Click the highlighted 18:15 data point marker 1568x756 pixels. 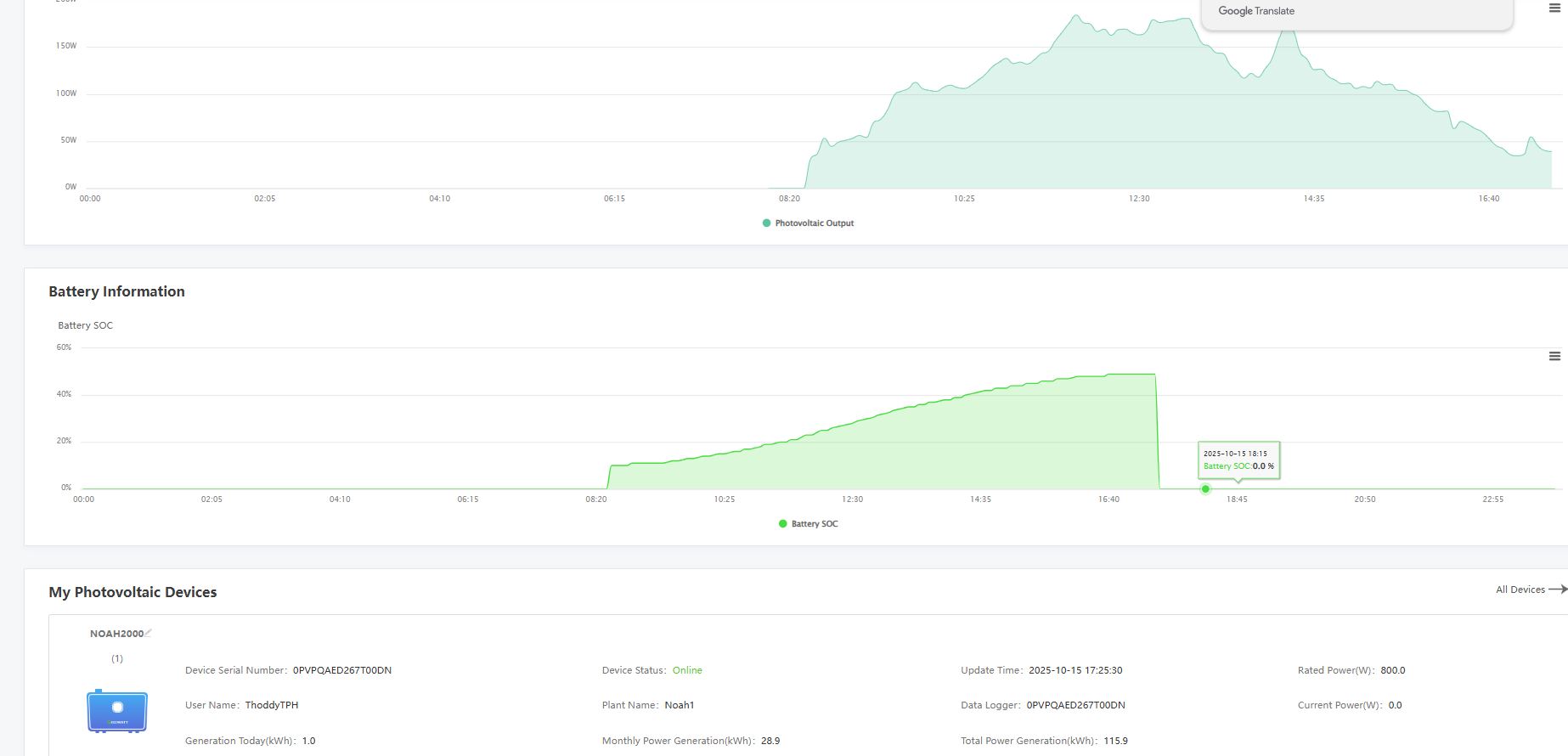[x=1205, y=489]
